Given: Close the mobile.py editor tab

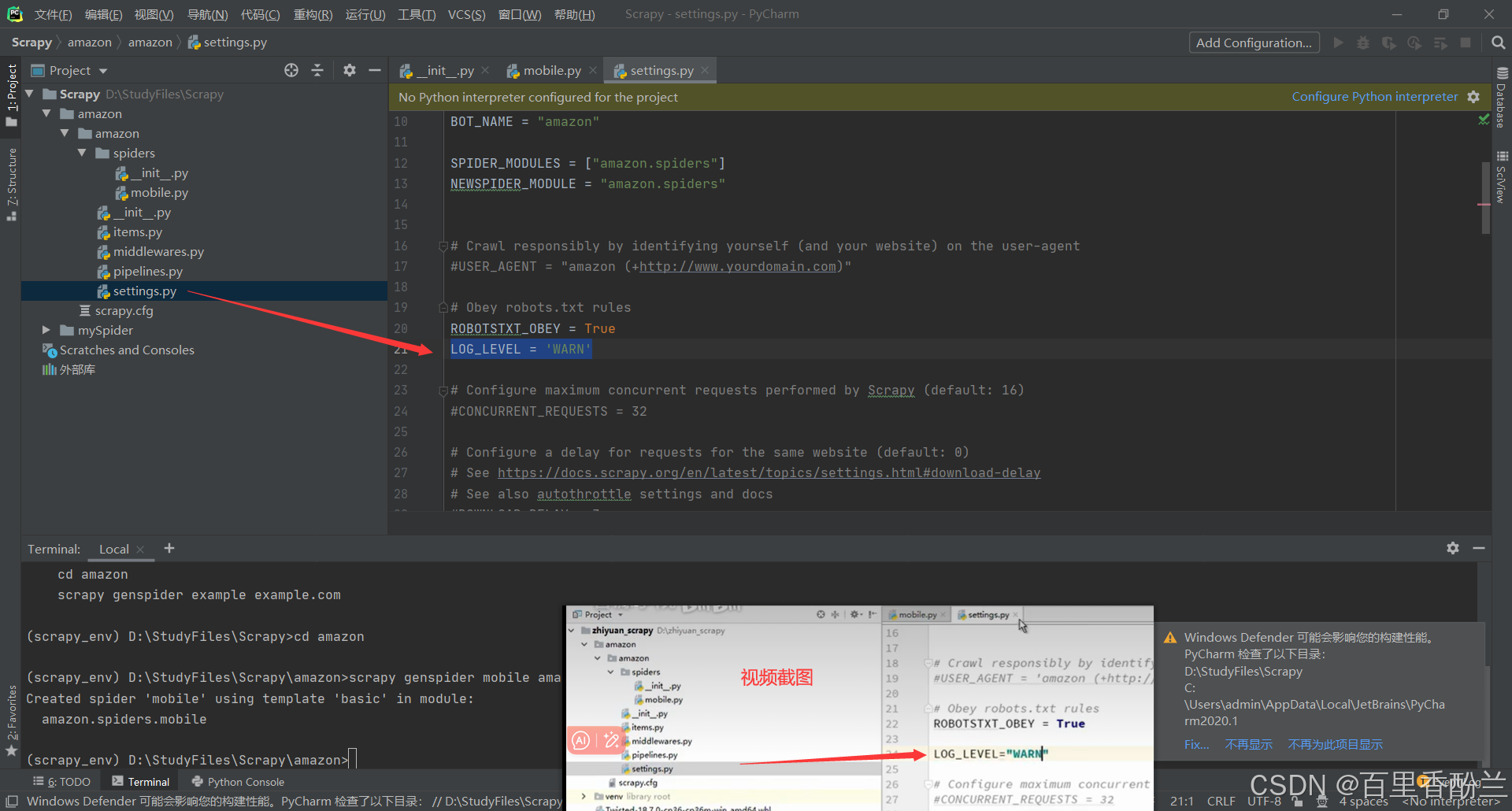Looking at the screenshot, I should point(593,70).
